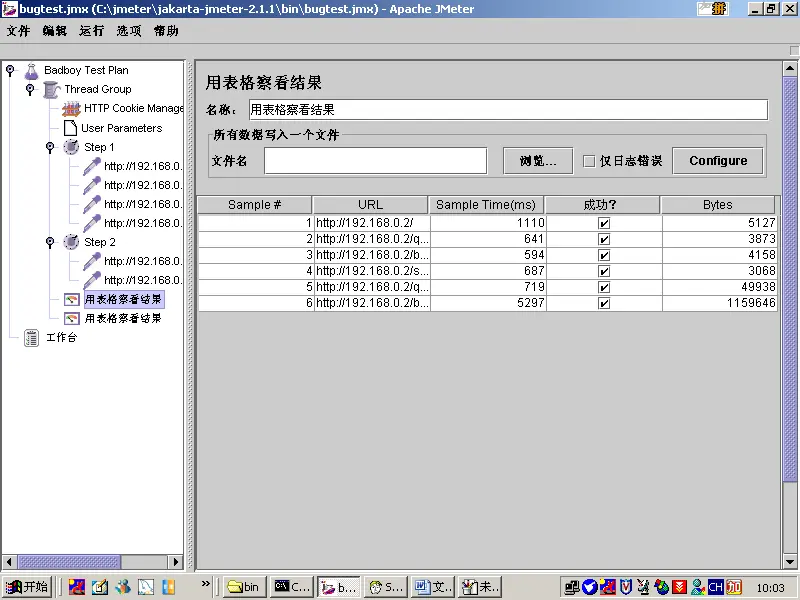Click the Thread Group spool icon

click(x=52, y=90)
